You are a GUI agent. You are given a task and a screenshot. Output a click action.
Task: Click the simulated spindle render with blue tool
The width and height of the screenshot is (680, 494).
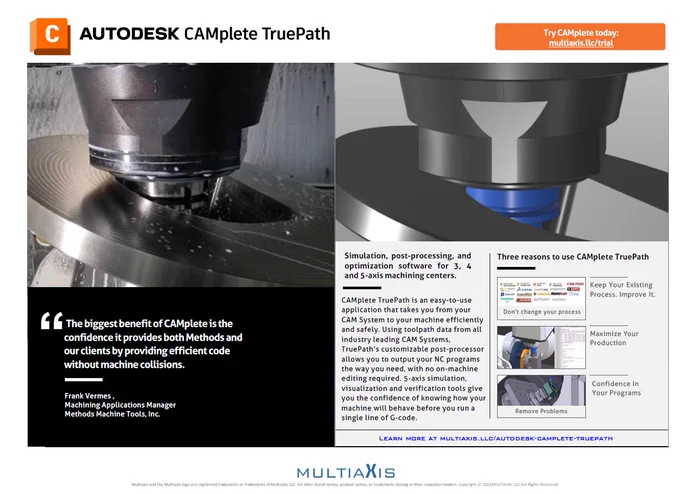[502, 152]
